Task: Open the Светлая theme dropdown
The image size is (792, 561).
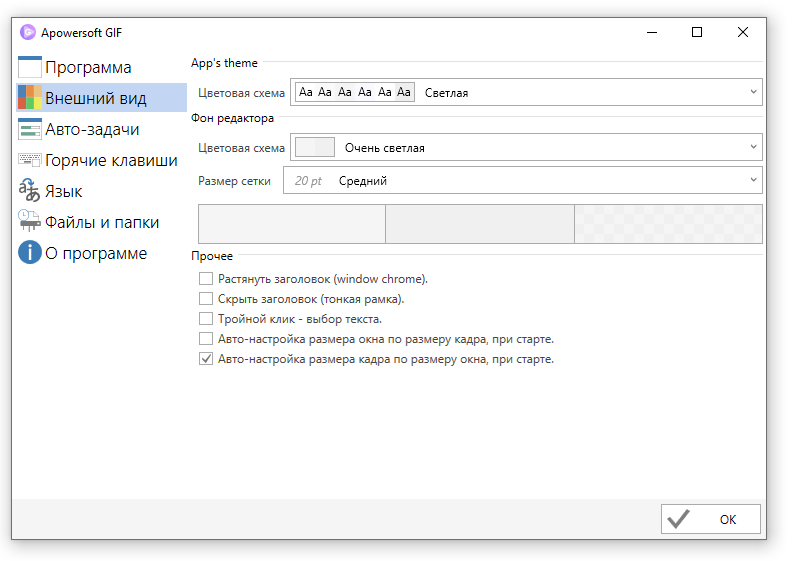Action: pyautogui.click(x=526, y=92)
